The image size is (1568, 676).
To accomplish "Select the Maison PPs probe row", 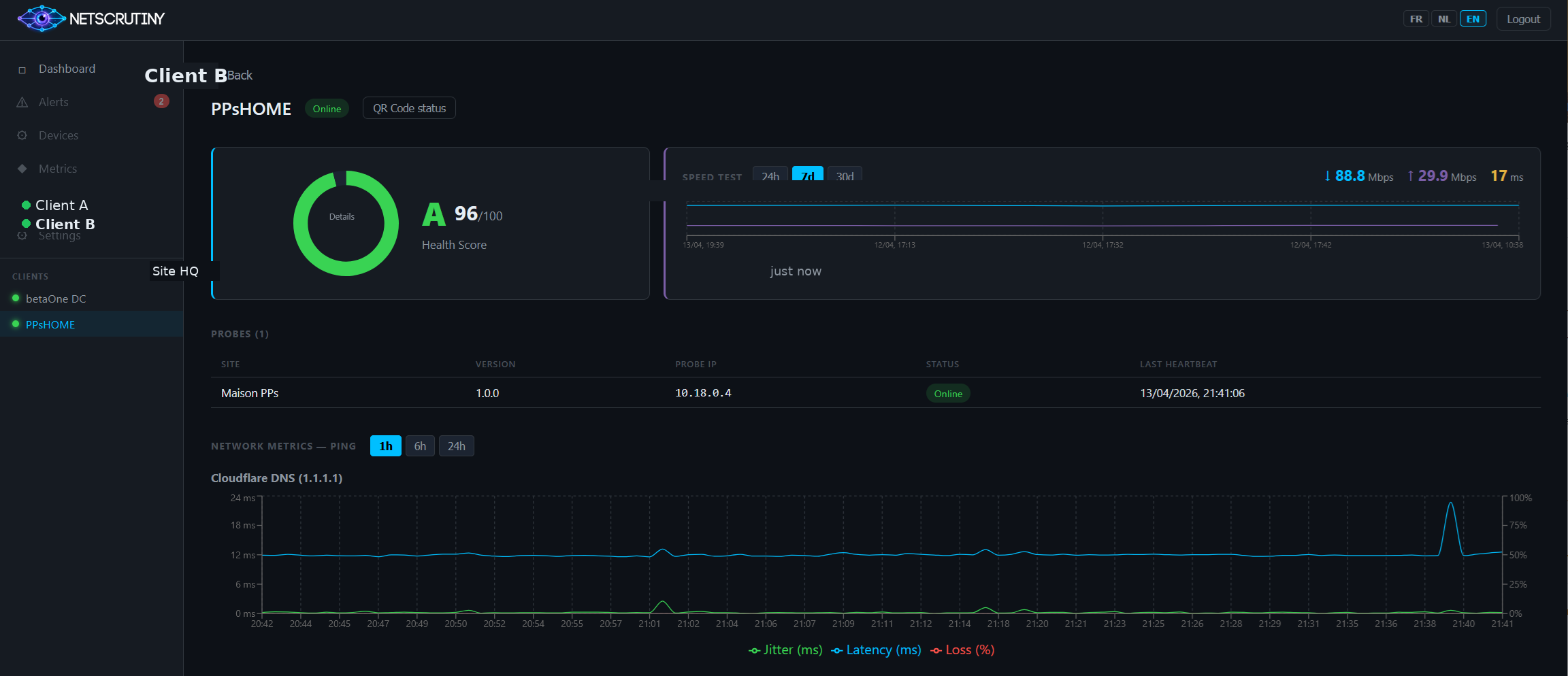I will point(250,392).
